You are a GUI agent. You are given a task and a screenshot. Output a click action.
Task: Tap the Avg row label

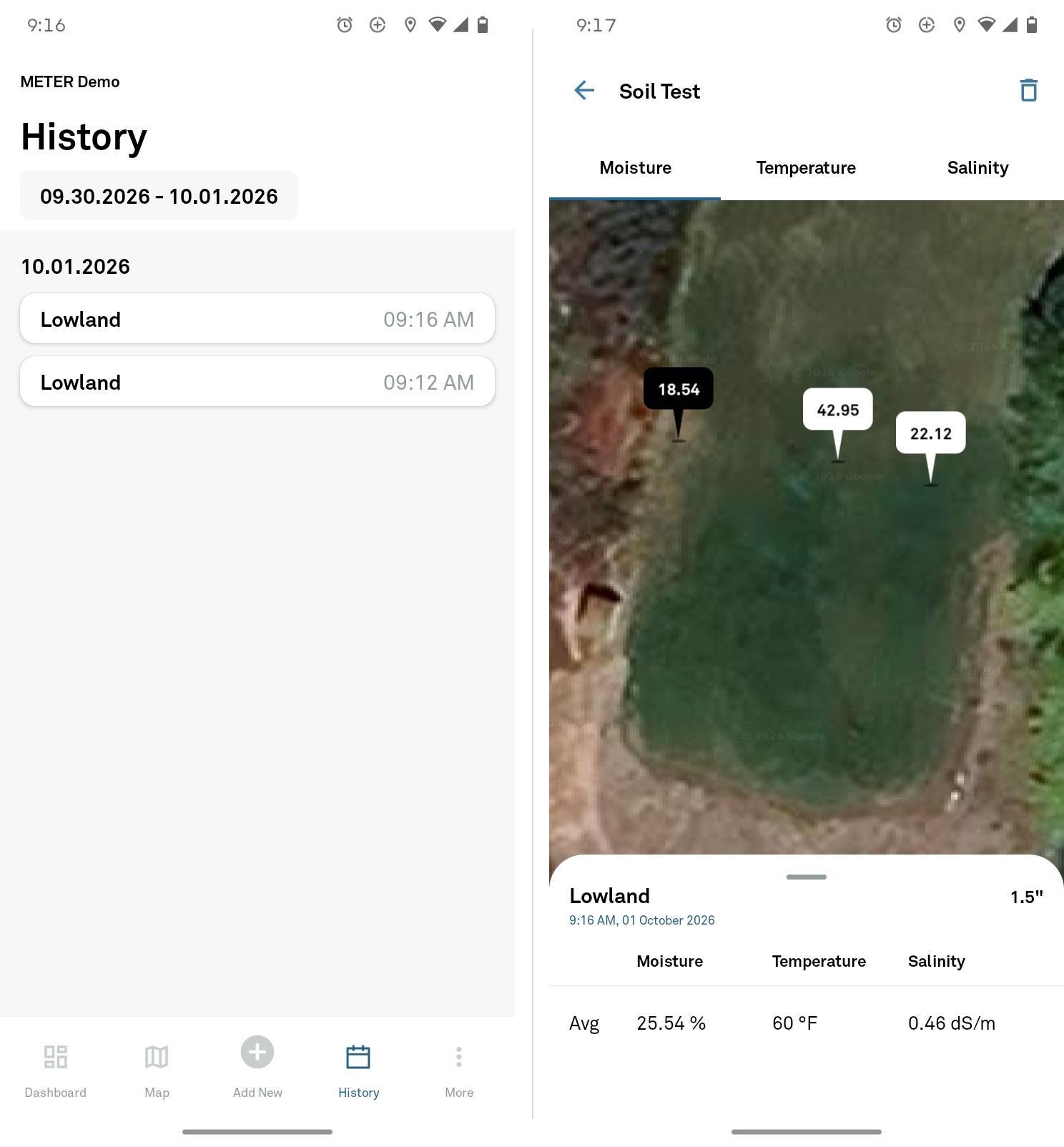click(x=584, y=1024)
